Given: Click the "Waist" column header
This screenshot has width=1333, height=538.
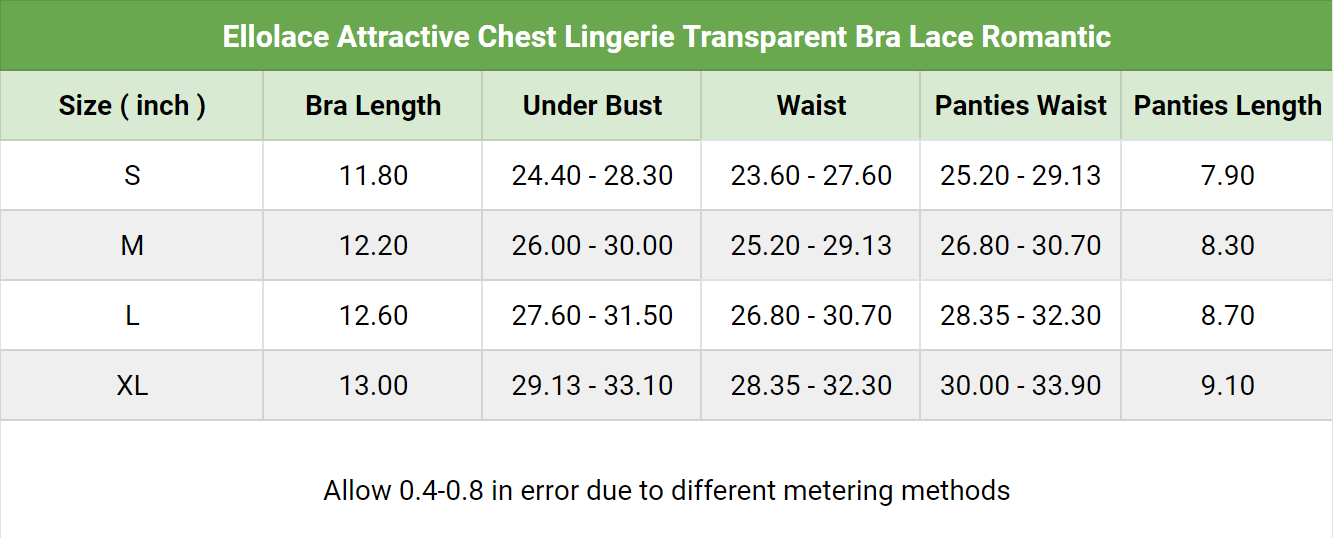Looking at the screenshot, I should point(811,106).
